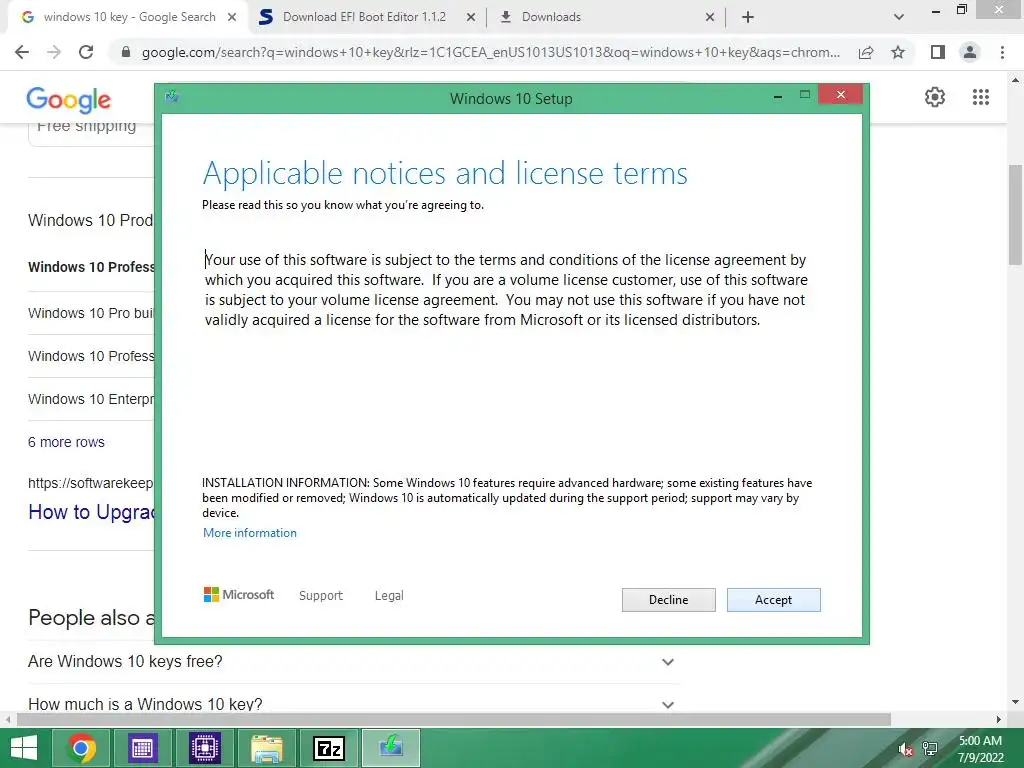This screenshot has height=768, width=1024.
Task: Open Chrome from the taskbar
Action: [x=82, y=748]
